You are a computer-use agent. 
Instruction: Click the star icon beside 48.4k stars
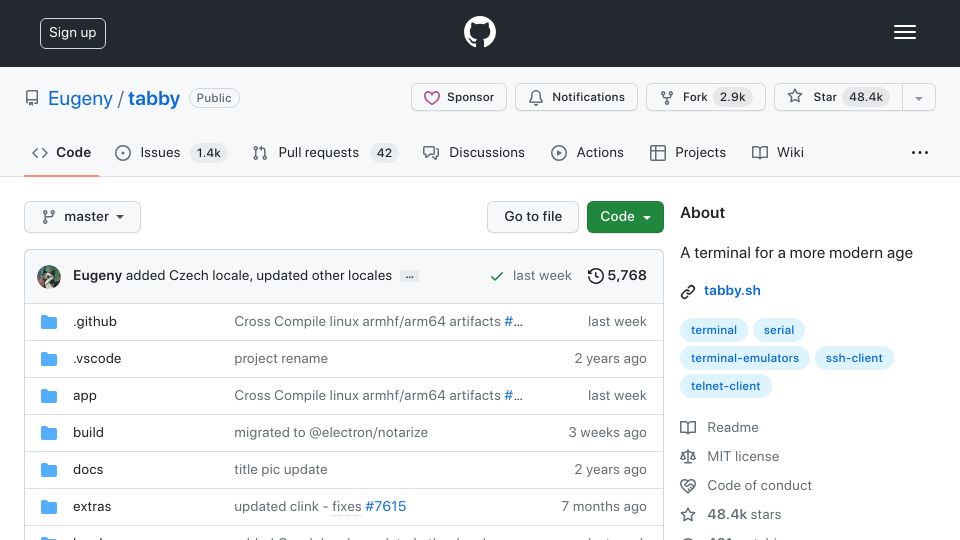click(x=688, y=515)
